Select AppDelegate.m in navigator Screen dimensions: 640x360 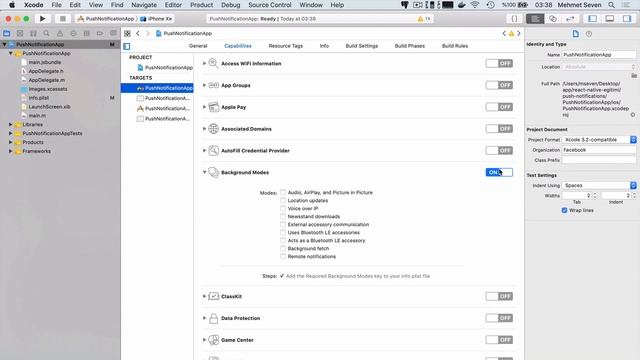pos(47,80)
